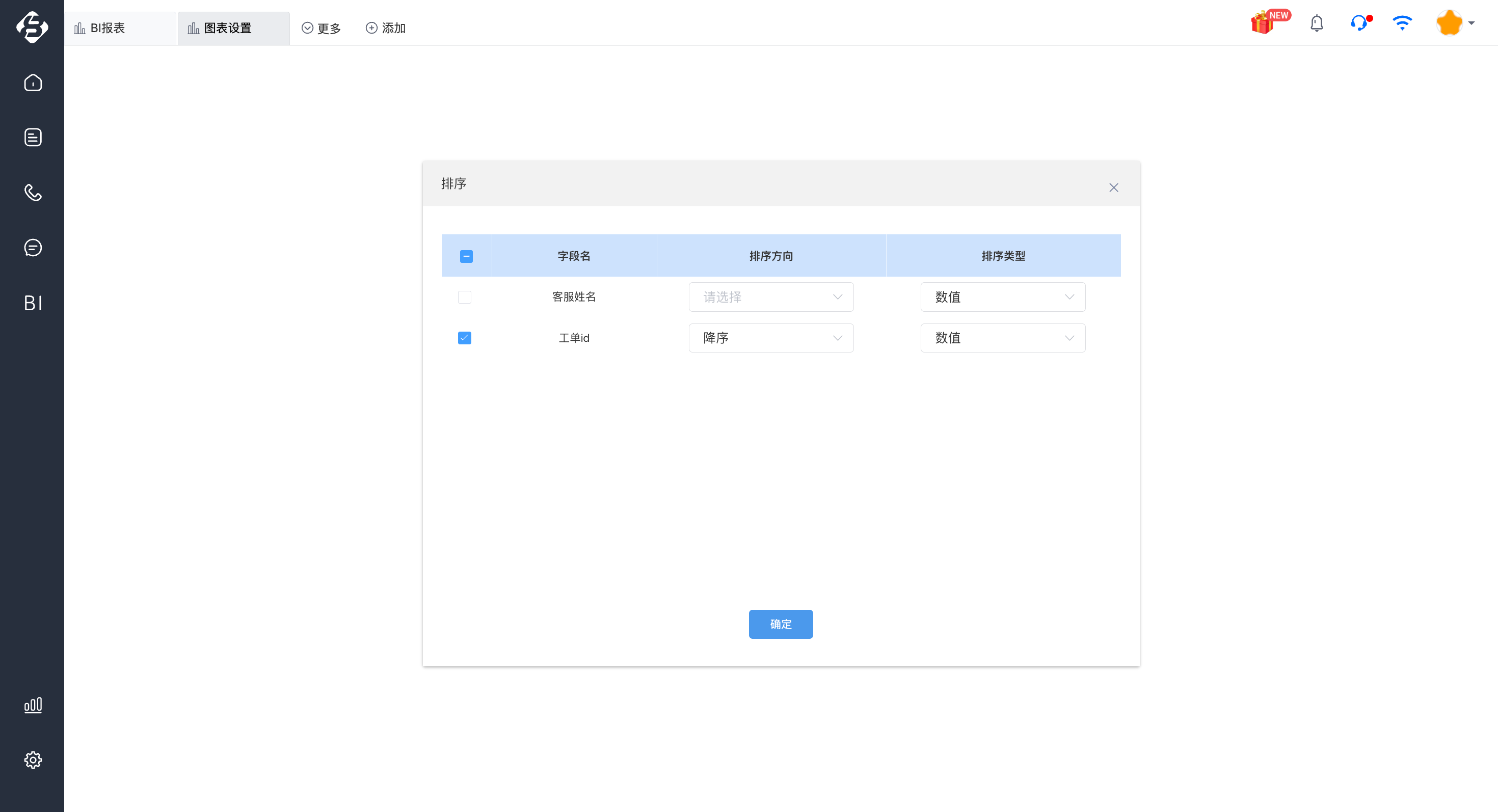Click the headset support icon
The image size is (1498, 812).
(x=1358, y=23)
